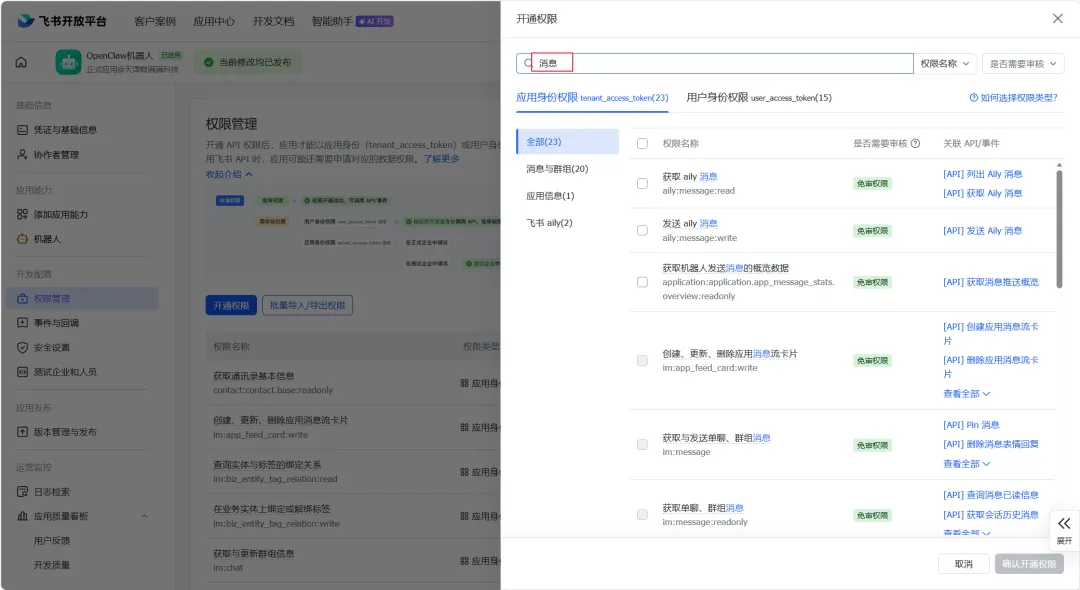Expand 查看全部 for the im:message APIs
This screenshot has width=1080, height=590.
(x=966, y=464)
